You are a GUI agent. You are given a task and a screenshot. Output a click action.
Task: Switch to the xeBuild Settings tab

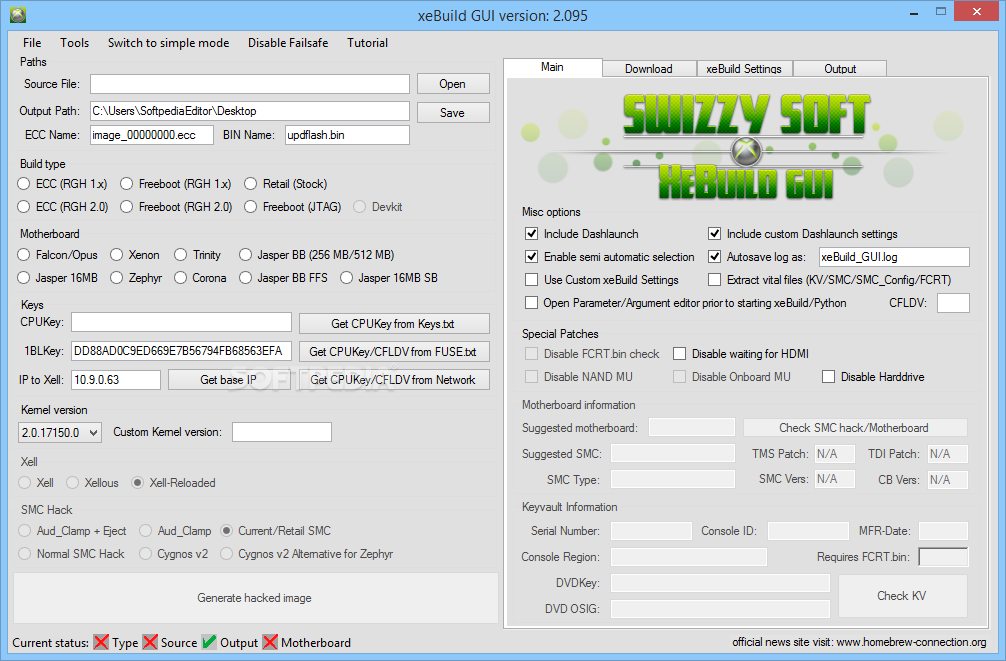(x=744, y=69)
